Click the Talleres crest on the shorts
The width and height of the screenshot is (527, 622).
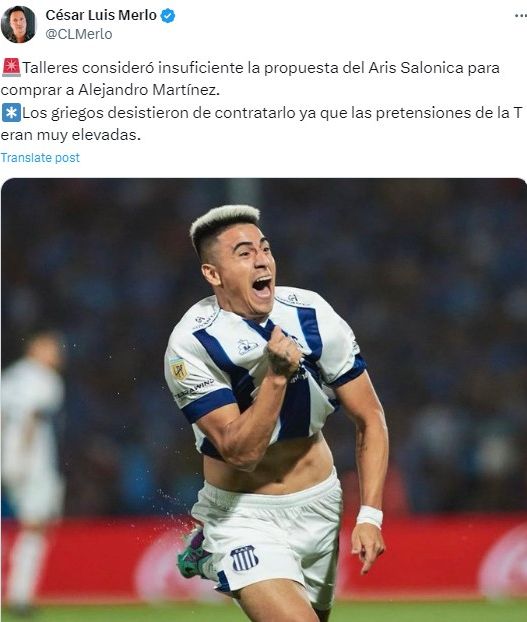click(244, 558)
